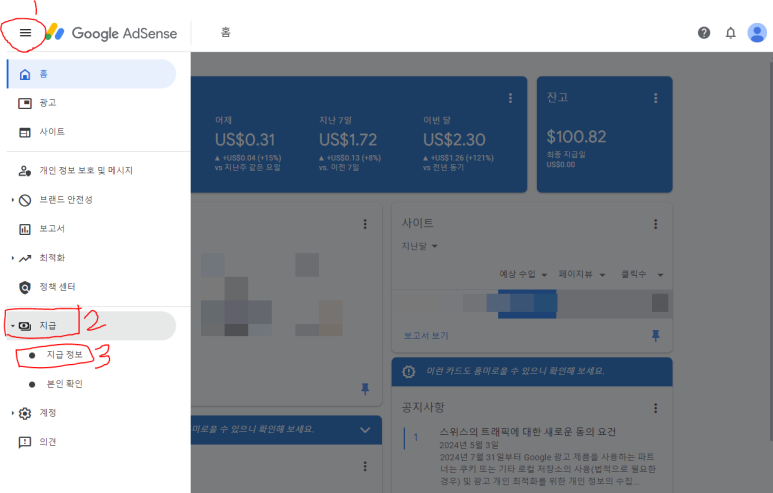773x493 pixels.
Task: Expand 브랜드 안전성 submenu arrow
Action: (x=12, y=200)
